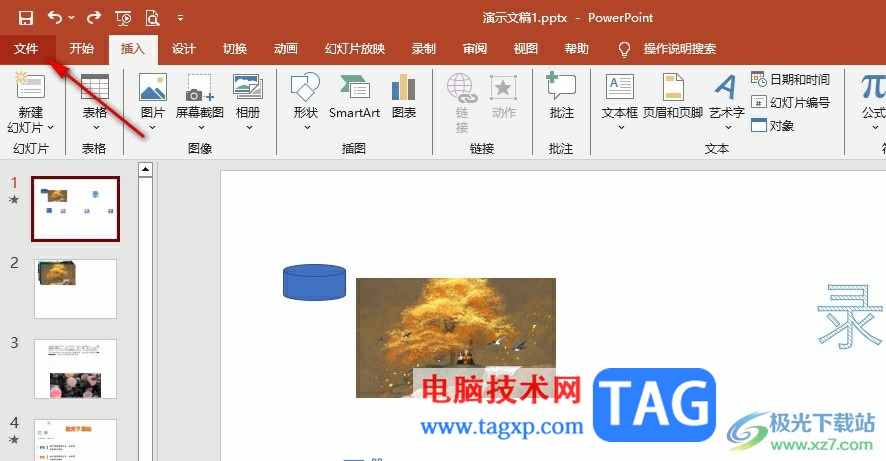Screen dimensions: 886x461
Task: Click the animation star under slide 1 number
Action: pyautogui.click(x=14, y=199)
